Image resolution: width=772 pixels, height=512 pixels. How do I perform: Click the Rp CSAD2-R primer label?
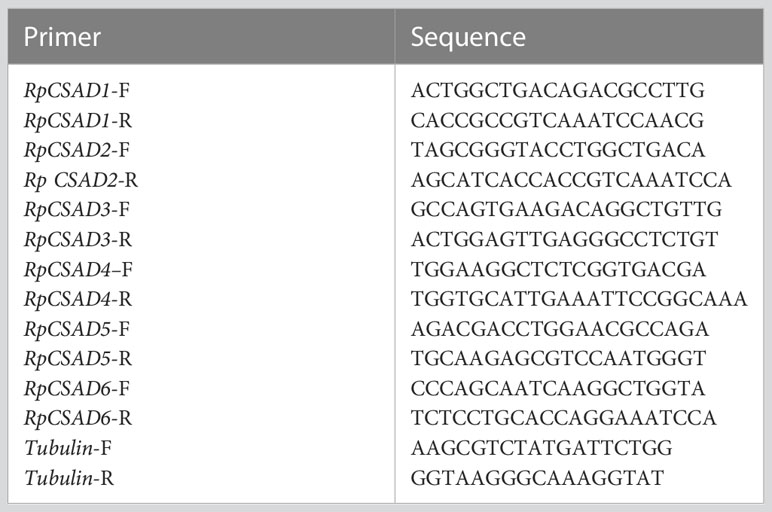[x=81, y=180]
